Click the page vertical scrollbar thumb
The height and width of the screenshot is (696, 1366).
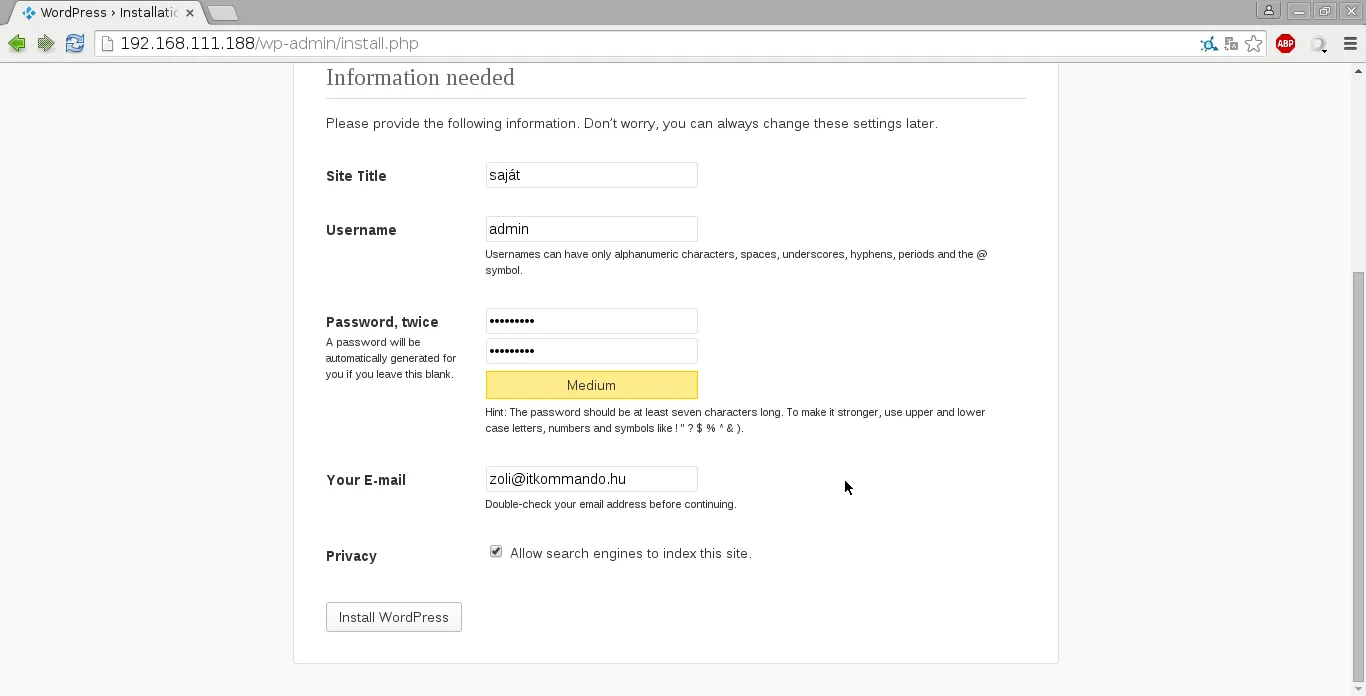point(1358,475)
